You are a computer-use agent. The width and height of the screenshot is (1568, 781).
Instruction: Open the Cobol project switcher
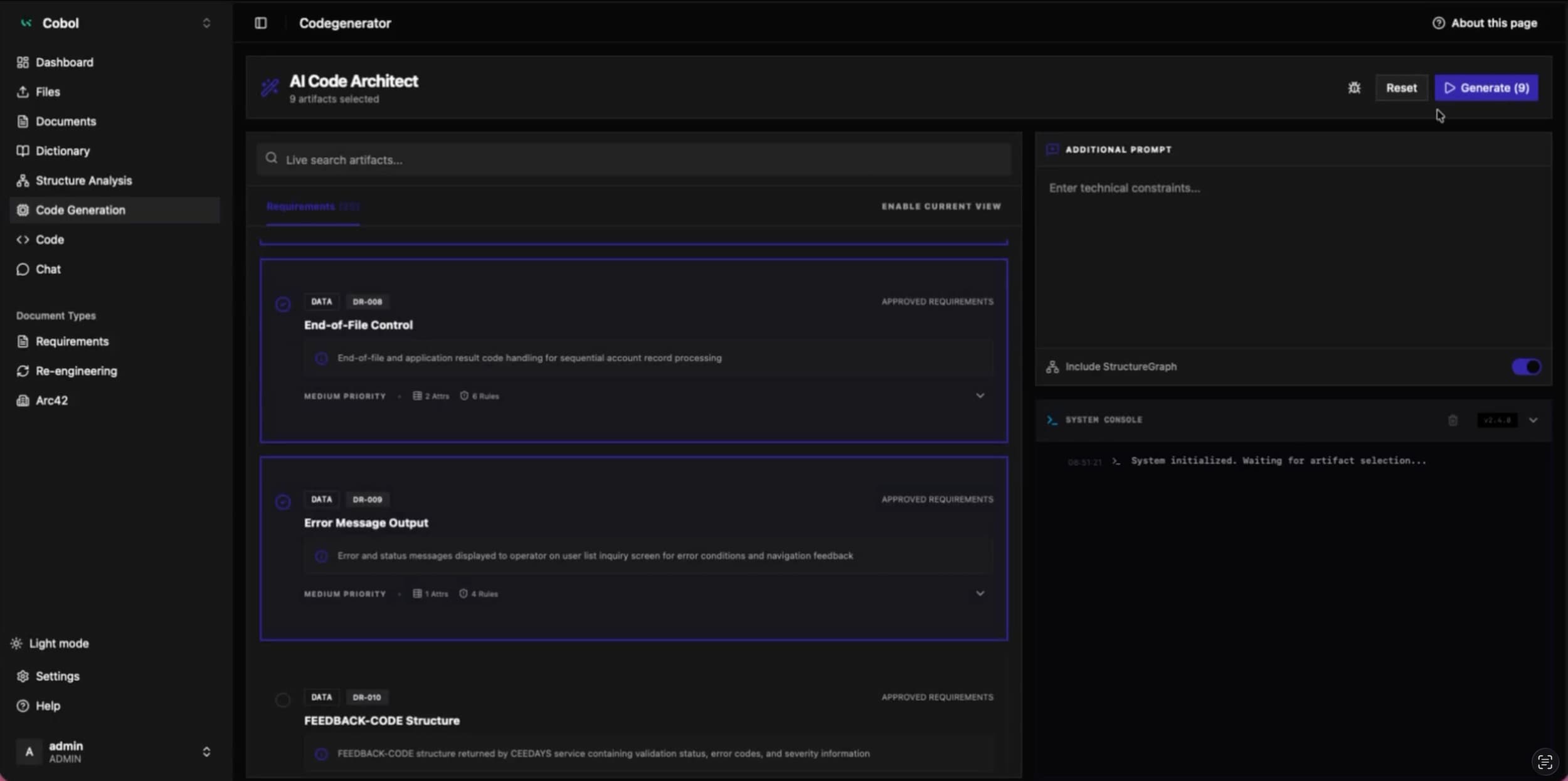click(x=206, y=23)
